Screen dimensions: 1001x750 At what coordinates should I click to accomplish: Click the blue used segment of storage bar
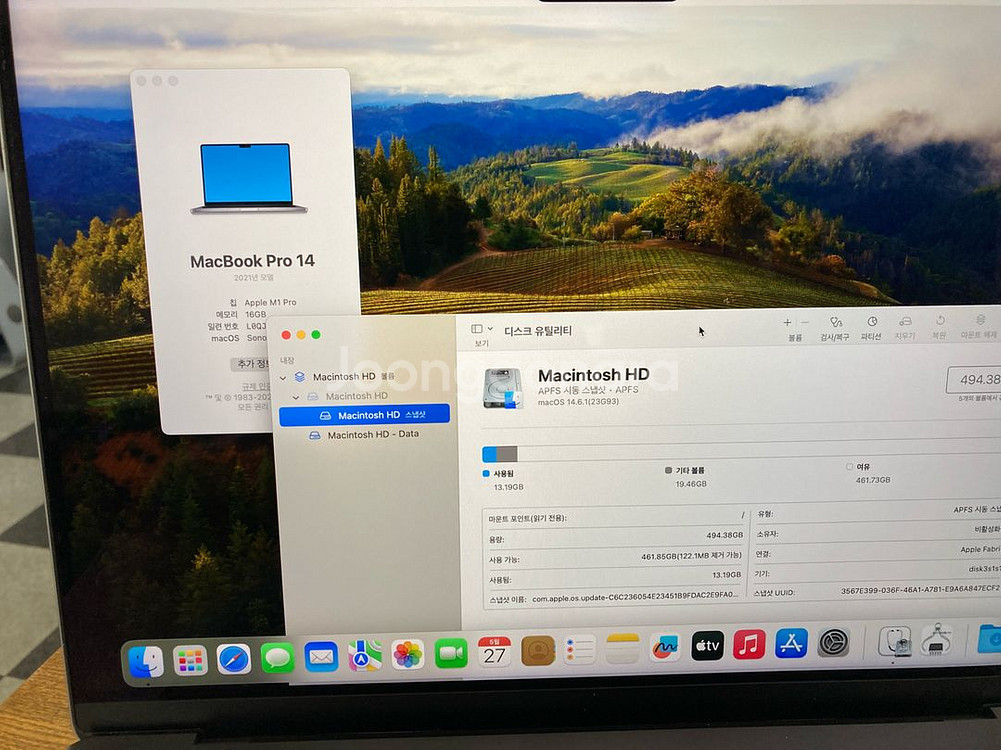pyautogui.click(x=489, y=454)
